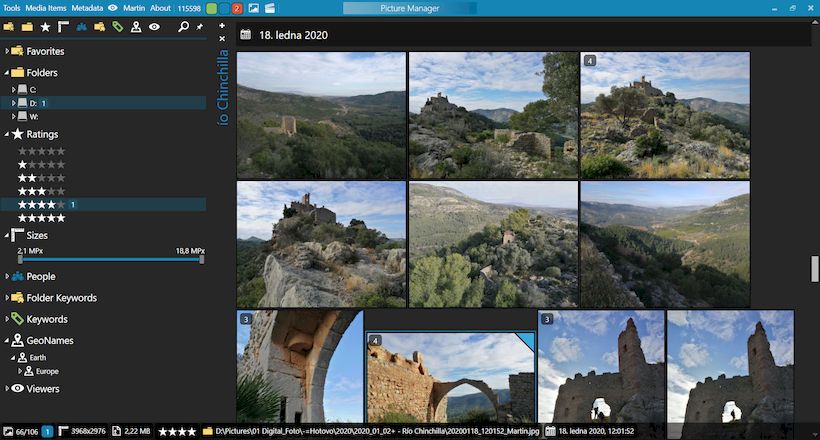820x440 pixels.
Task: Collapse the Ratings tree node
Action: (7, 134)
